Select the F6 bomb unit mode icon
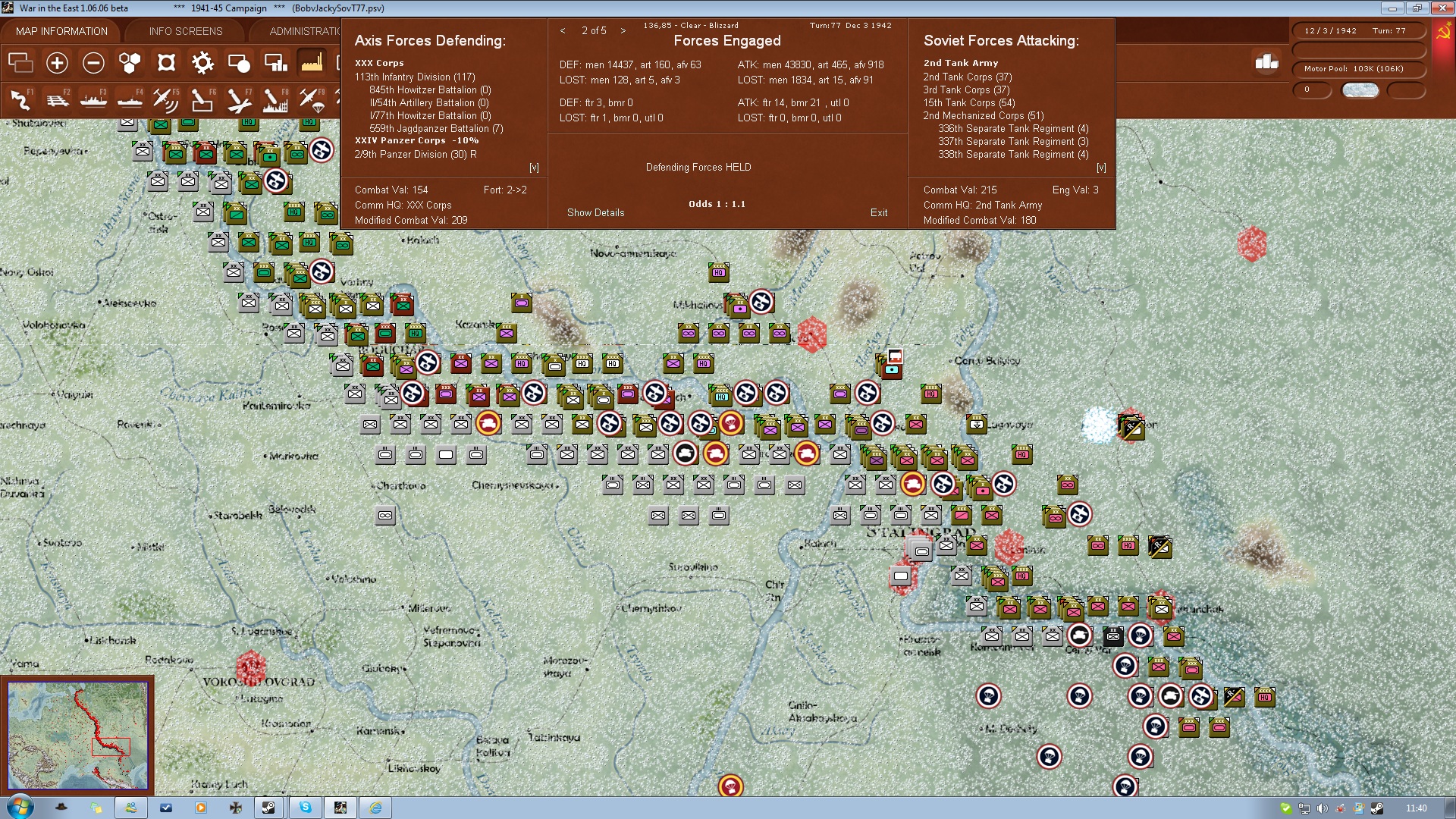 [x=202, y=100]
